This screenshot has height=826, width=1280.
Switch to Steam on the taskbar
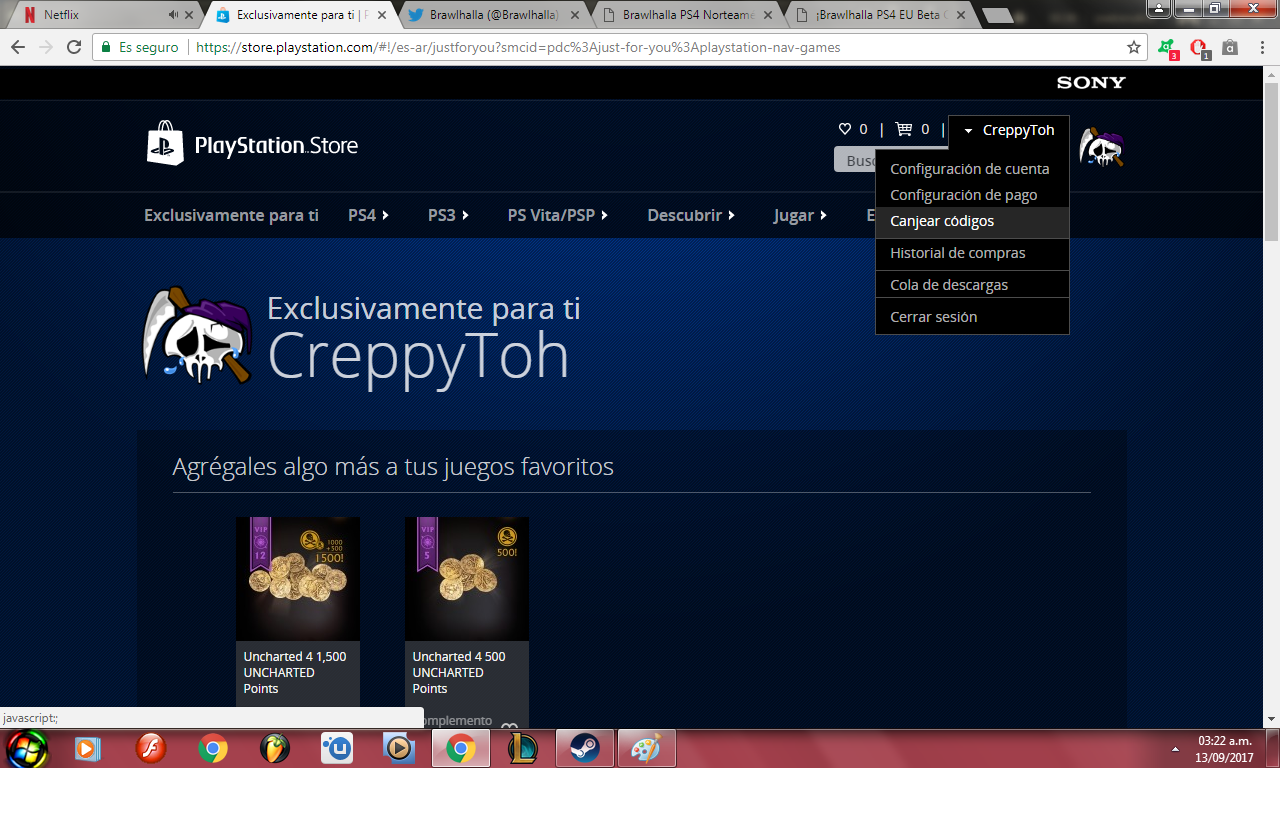[x=585, y=748]
